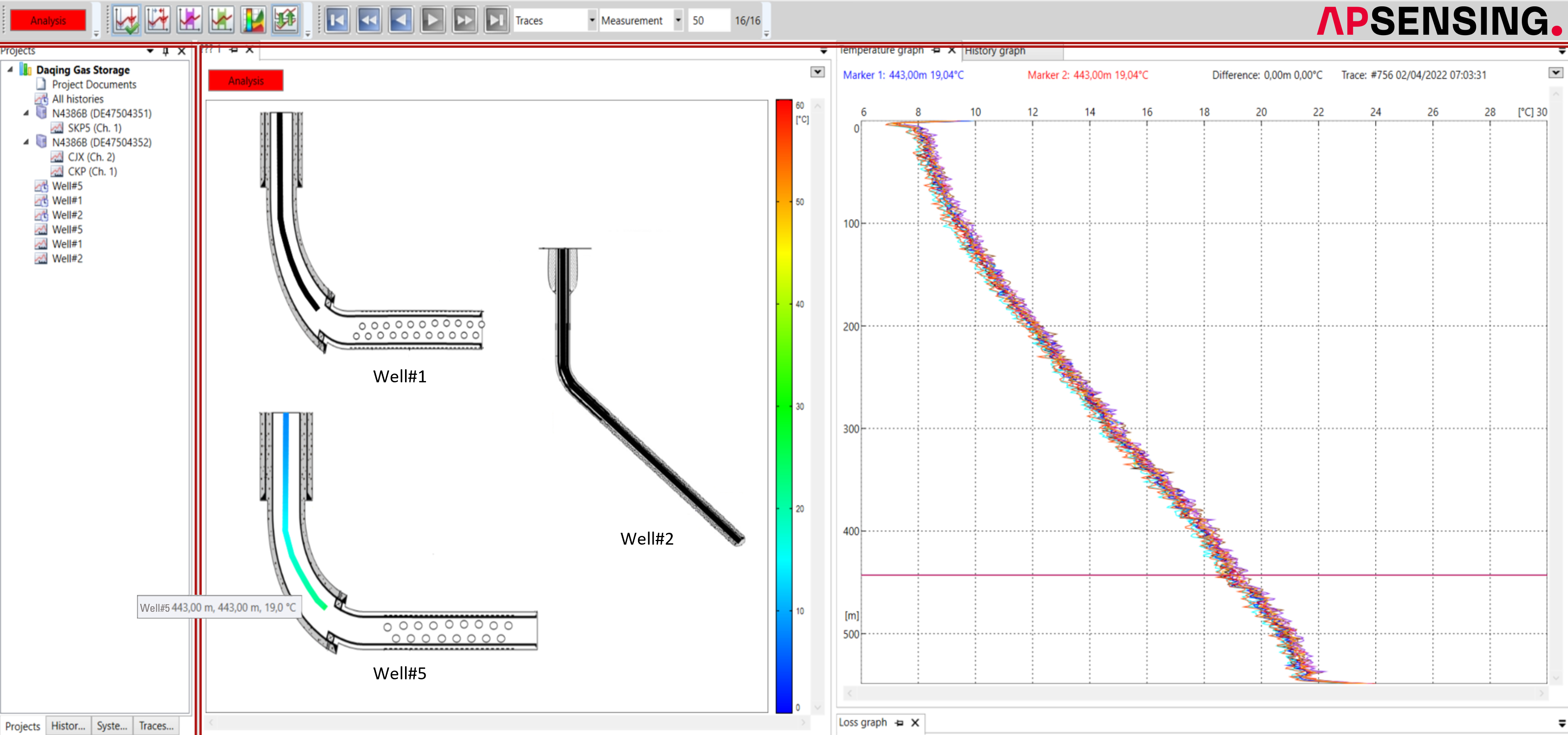Viewport: 1568px width, 735px height.
Task: Click the temperature color scale bar
Action: [784, 406]
